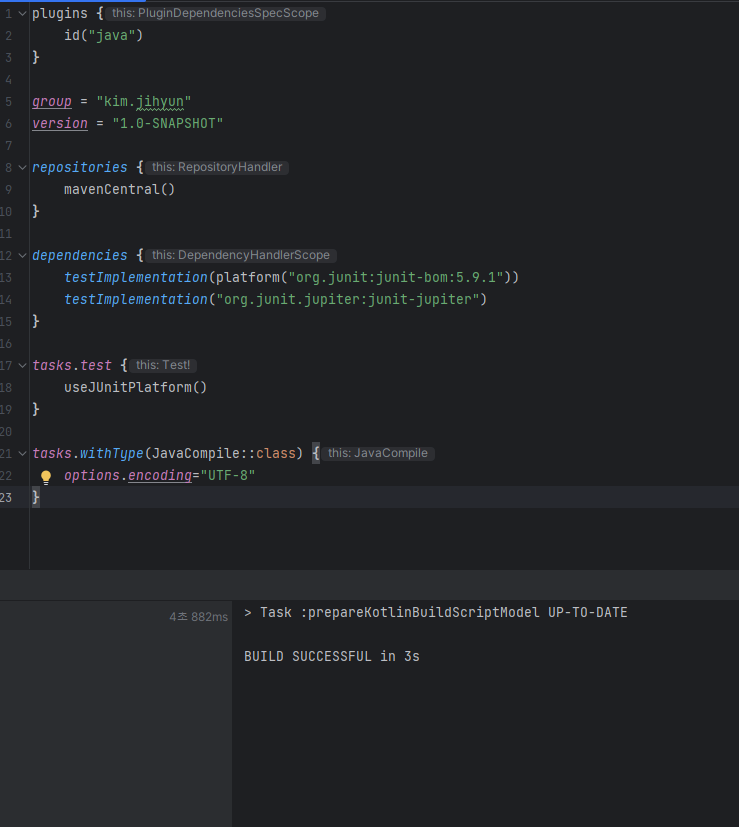Click the "UTF-8" string value
739x827 pixels.
coord(227,476)
